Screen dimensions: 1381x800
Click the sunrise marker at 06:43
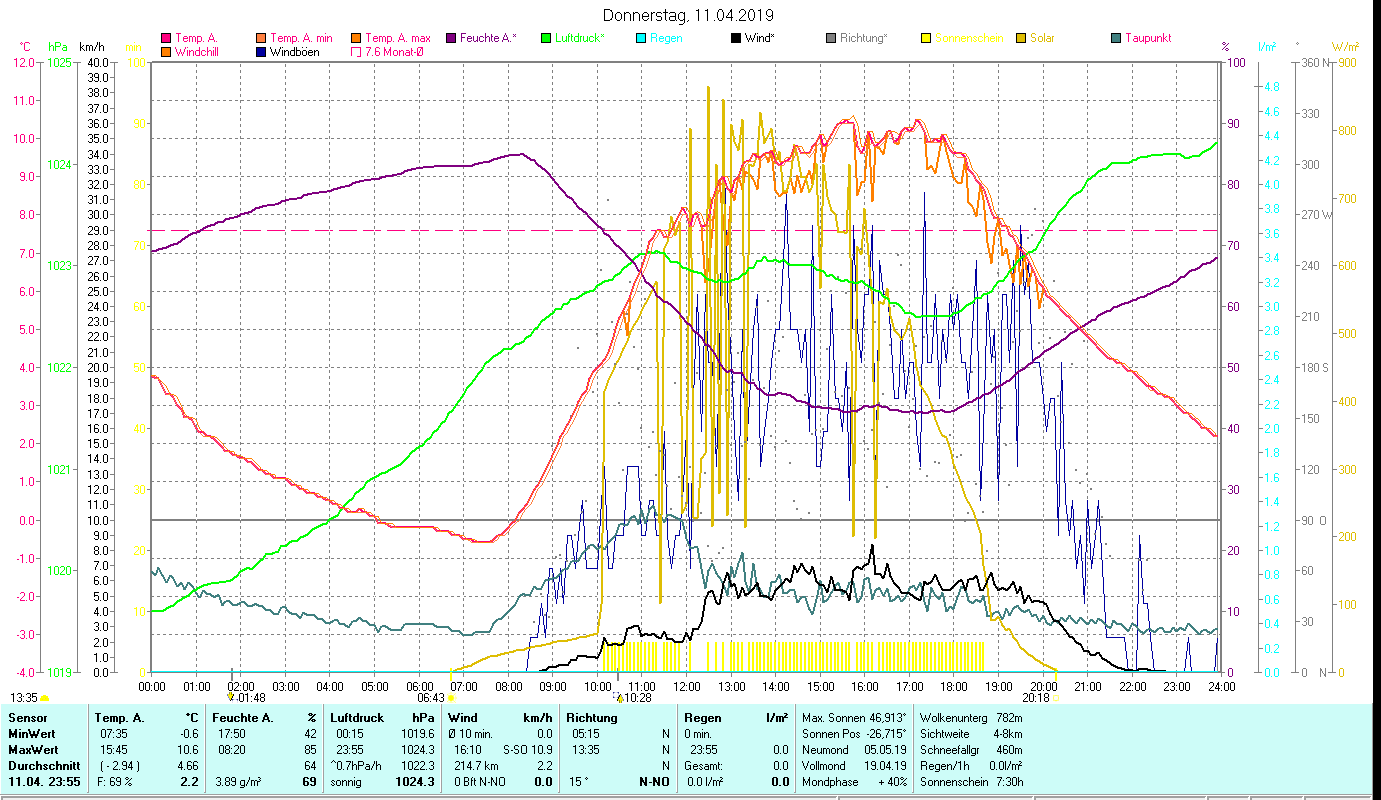[451, 698]
